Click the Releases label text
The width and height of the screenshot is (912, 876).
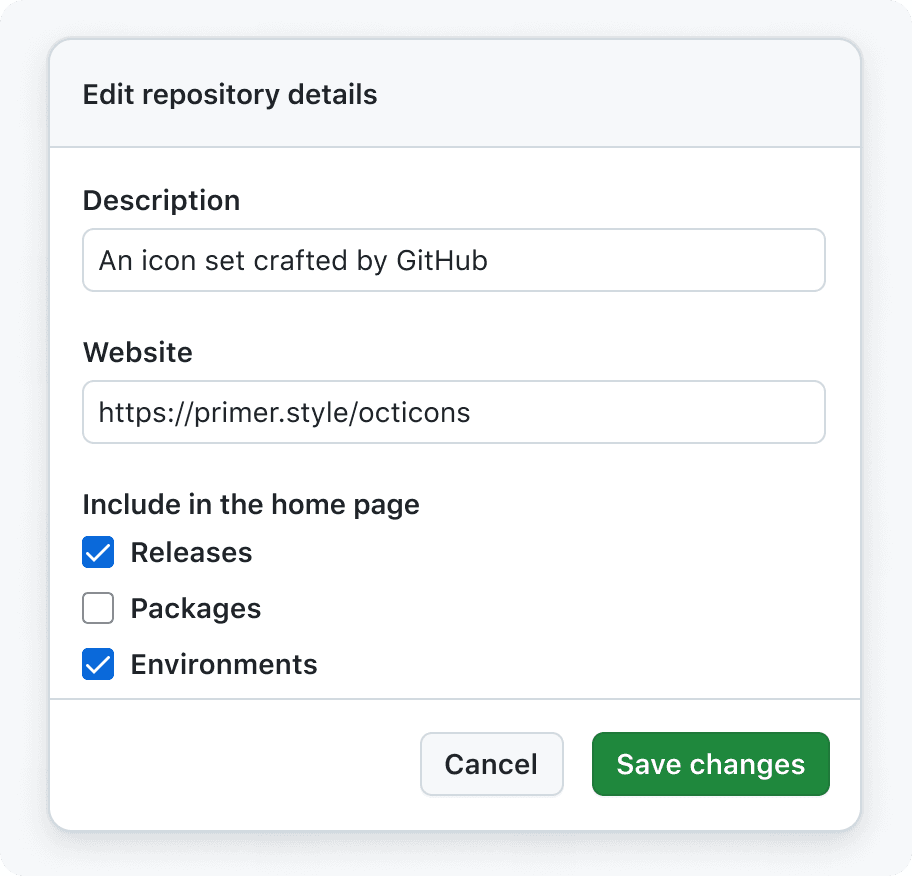[x=191, y=552]
